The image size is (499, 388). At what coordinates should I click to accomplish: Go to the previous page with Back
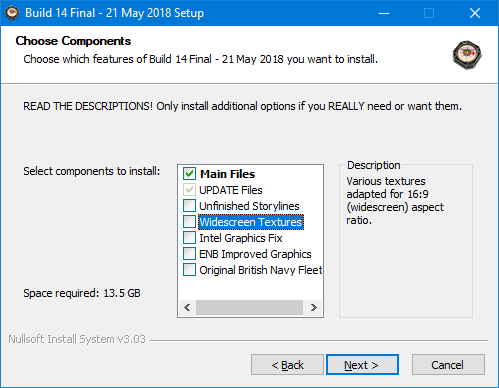coord(287,365)
